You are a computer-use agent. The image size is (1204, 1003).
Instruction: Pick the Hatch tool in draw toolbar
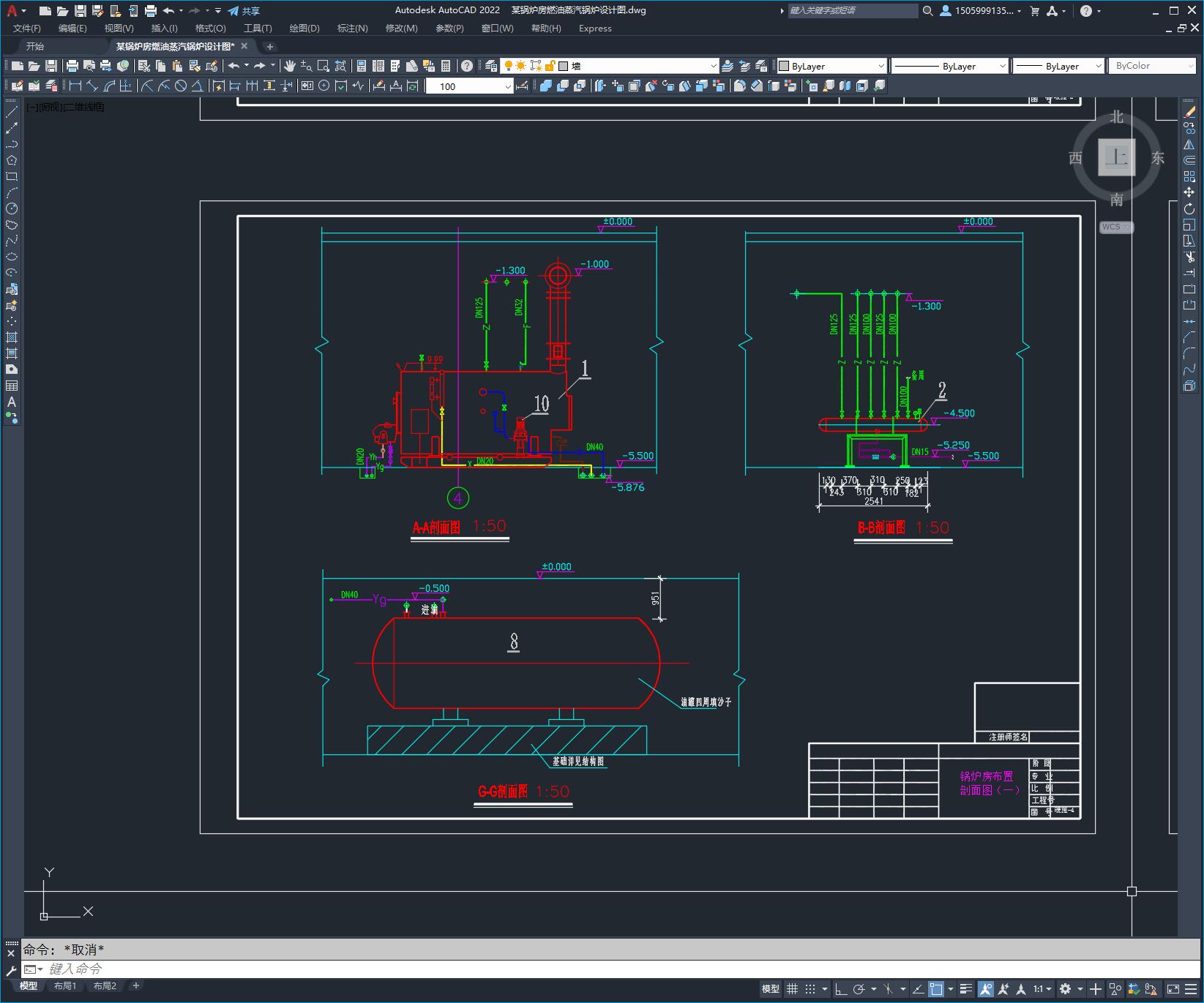pyautogui.click(x=12, y=337)
